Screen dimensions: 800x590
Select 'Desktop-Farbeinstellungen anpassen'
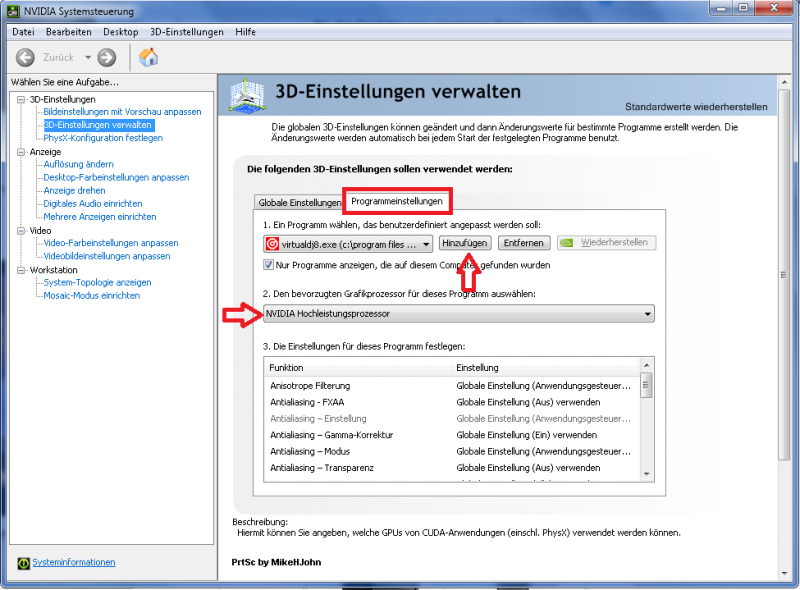pos(116,178)
